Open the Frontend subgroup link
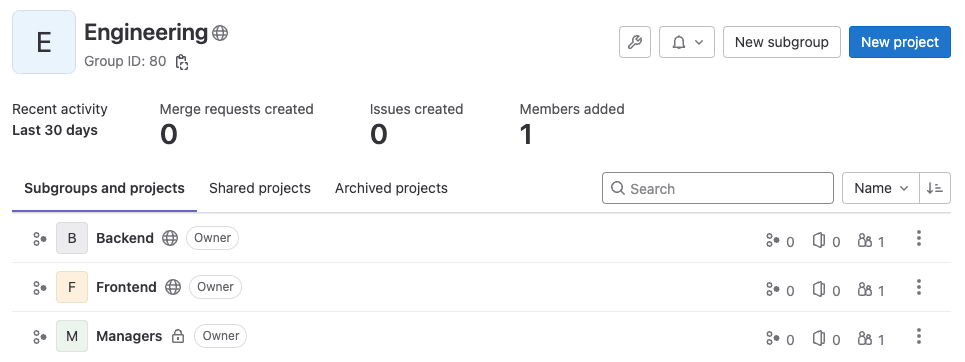This screenshot has height=362, width=965. (x=126, y=287)
